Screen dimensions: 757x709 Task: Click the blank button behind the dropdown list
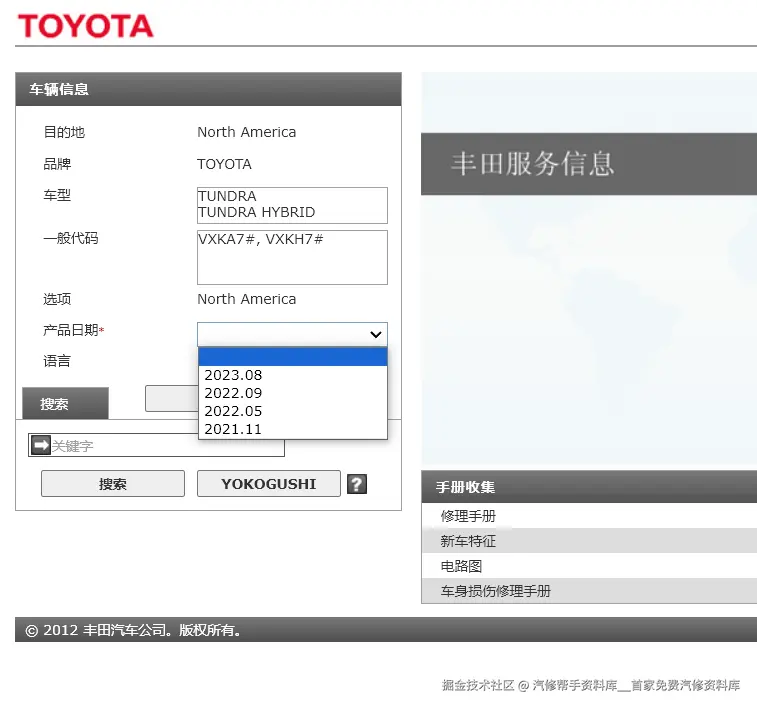coord(171,399)
